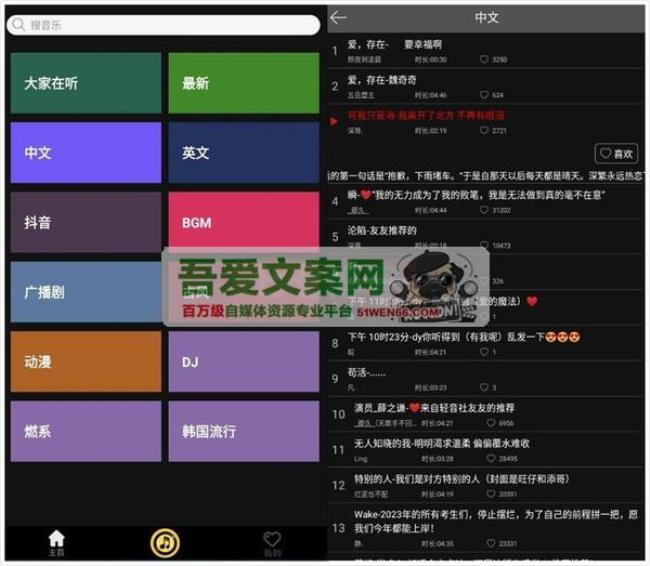Switch to the heart 我的 bottom tab
This screenshot has height=566, width=650.
272,544
